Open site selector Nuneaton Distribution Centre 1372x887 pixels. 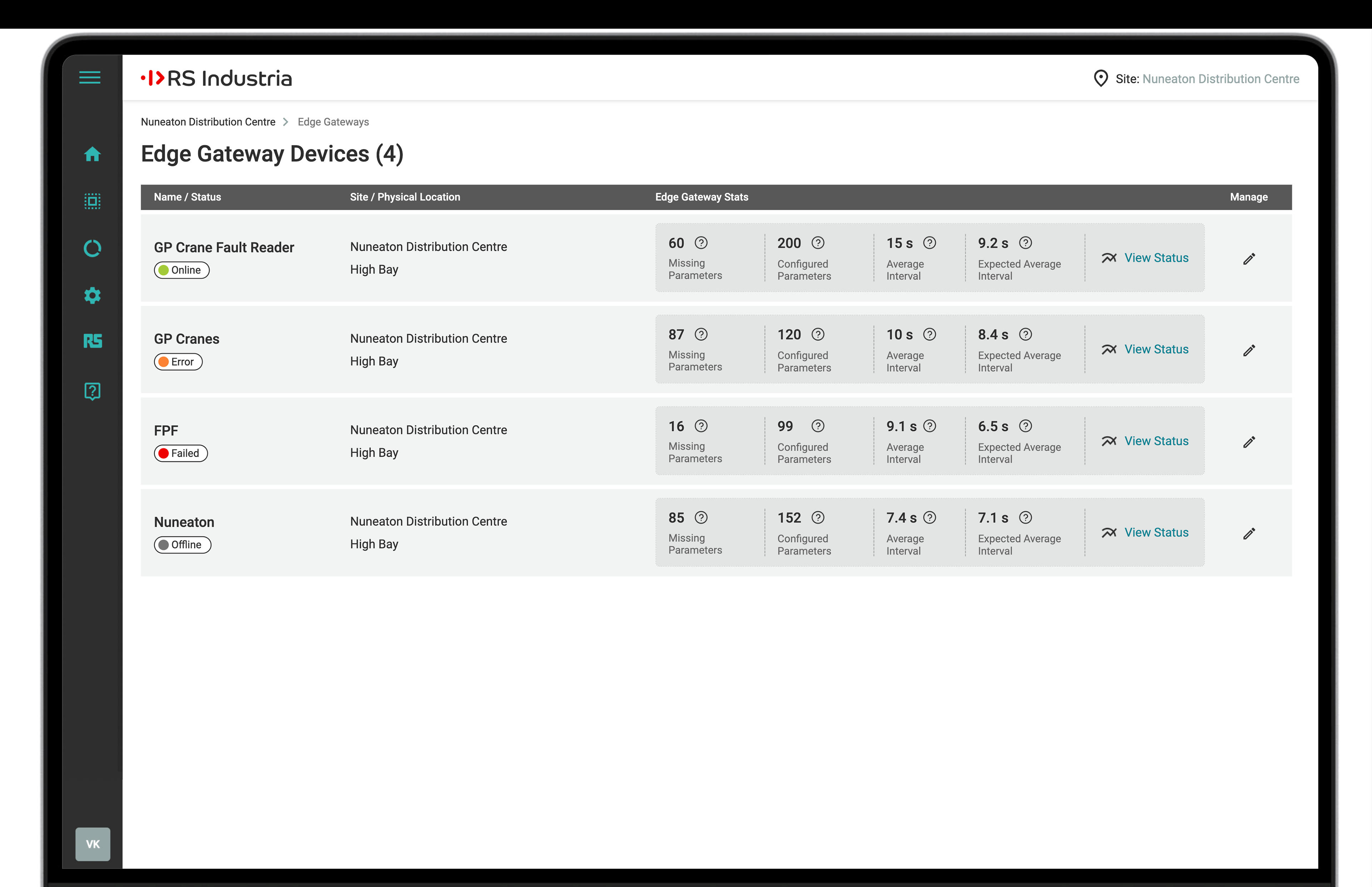(x=1220, y=79)
